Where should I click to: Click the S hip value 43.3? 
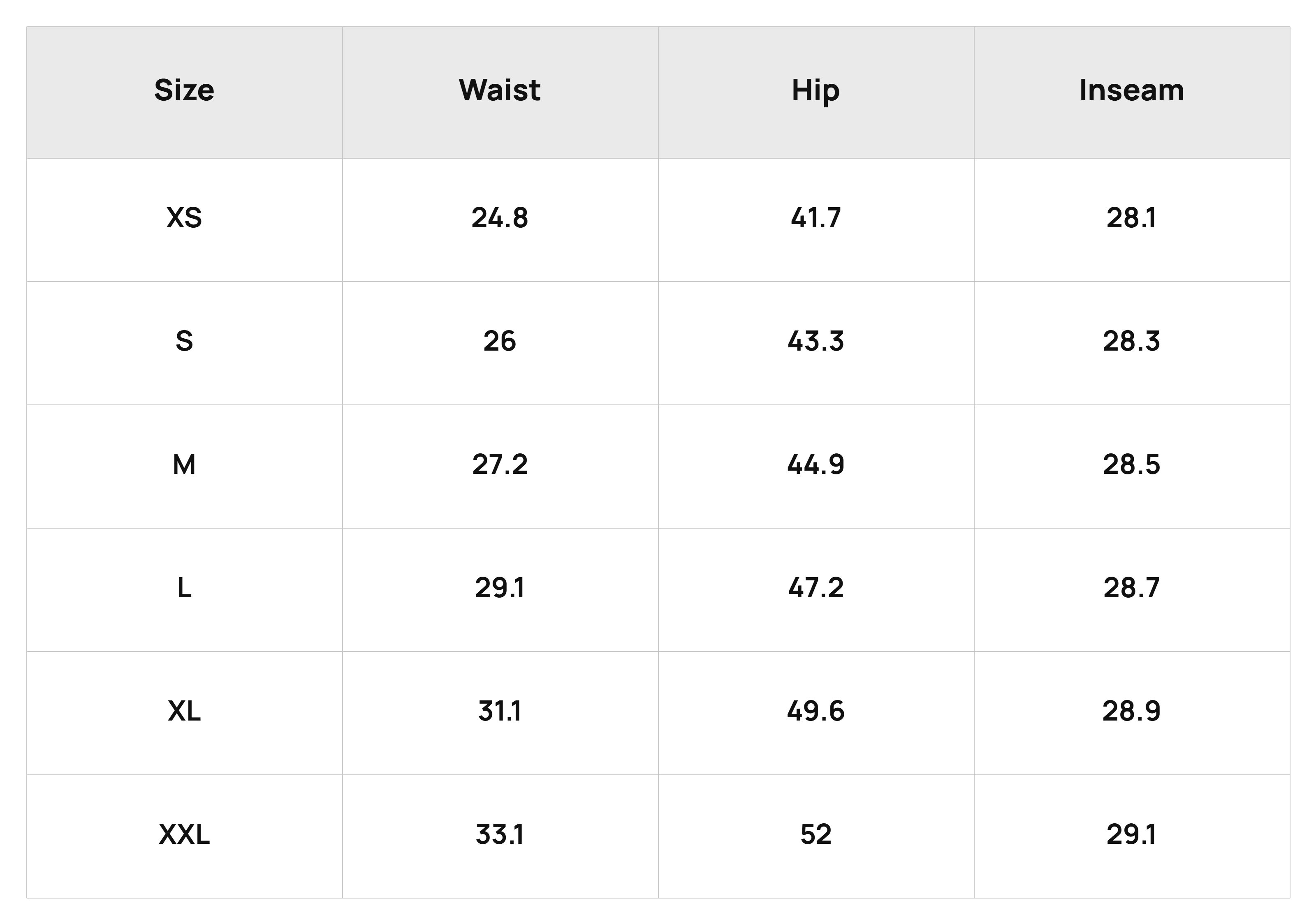[816, 342]
